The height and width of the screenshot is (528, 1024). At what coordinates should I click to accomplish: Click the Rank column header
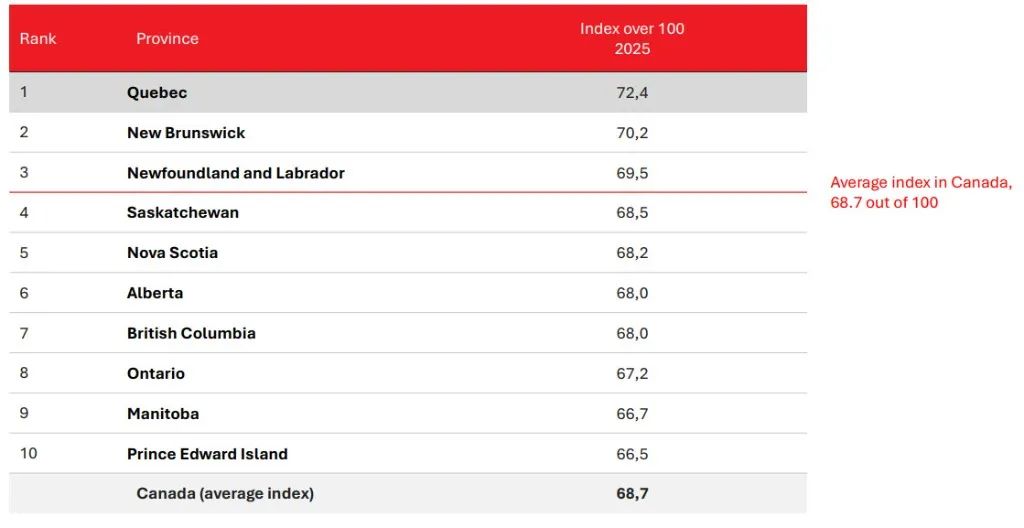pos(38,39)
